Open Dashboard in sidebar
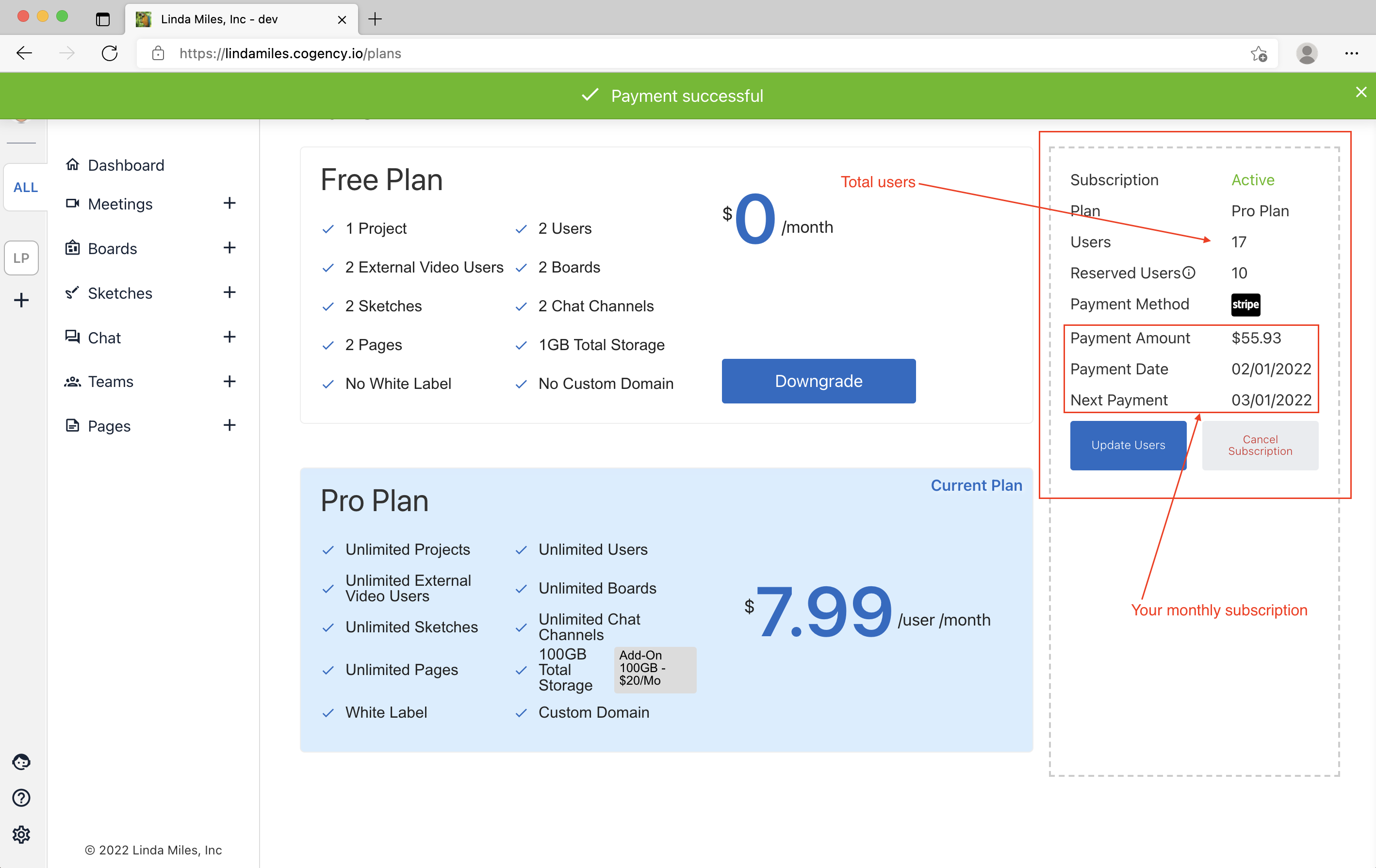1376x868 pixels. [126, 165]
